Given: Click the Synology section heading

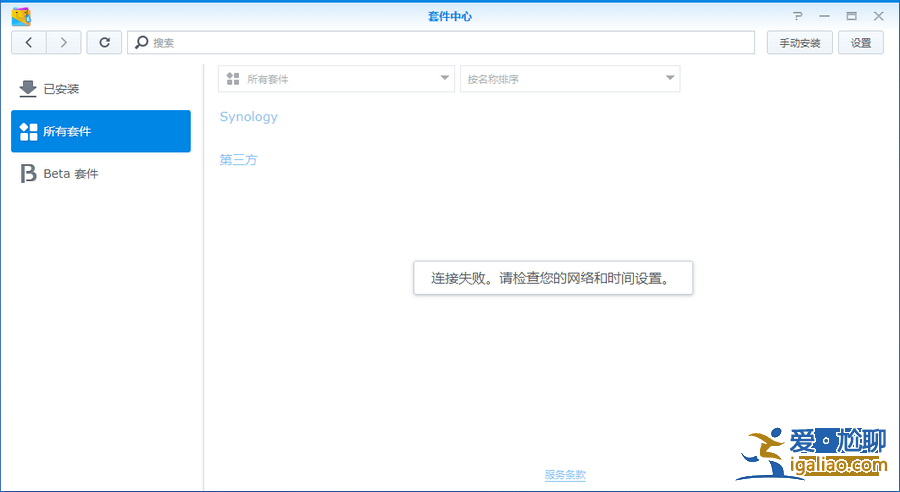Looking at the screenshot, I should (x=249, y=117).
